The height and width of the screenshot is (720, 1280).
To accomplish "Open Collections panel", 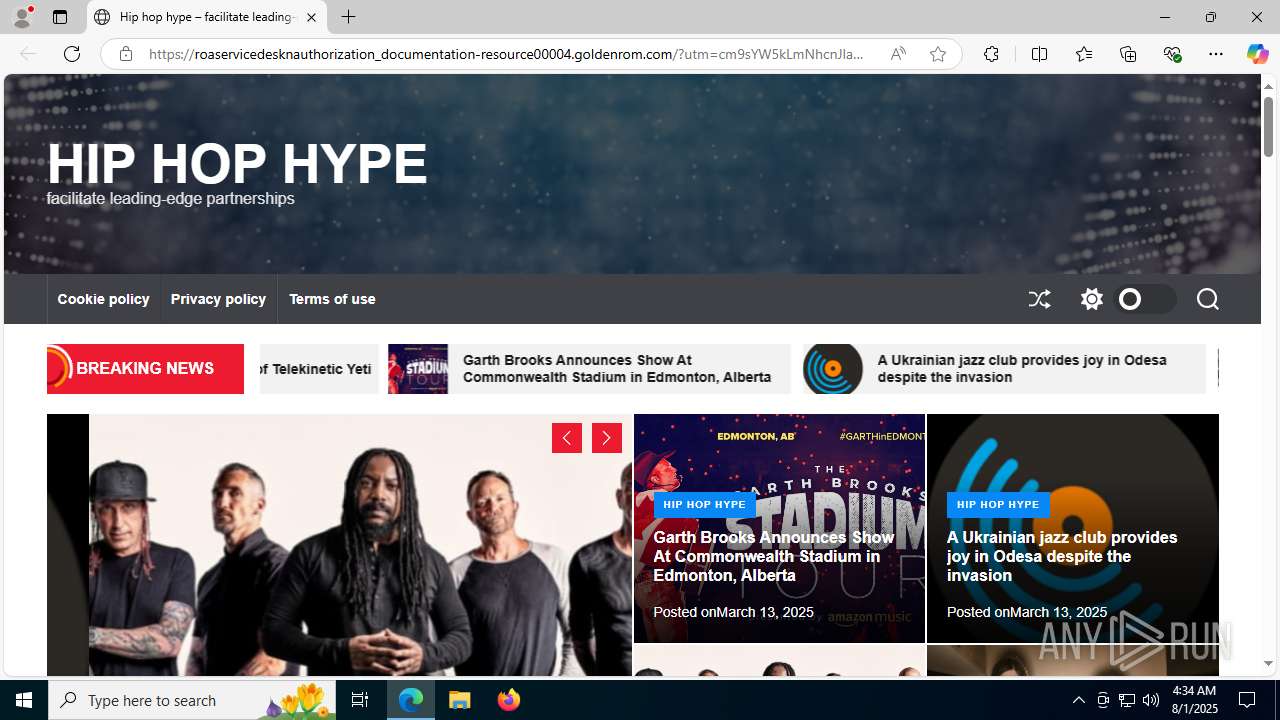I will pyautogui.click(x=1128, y=54).
